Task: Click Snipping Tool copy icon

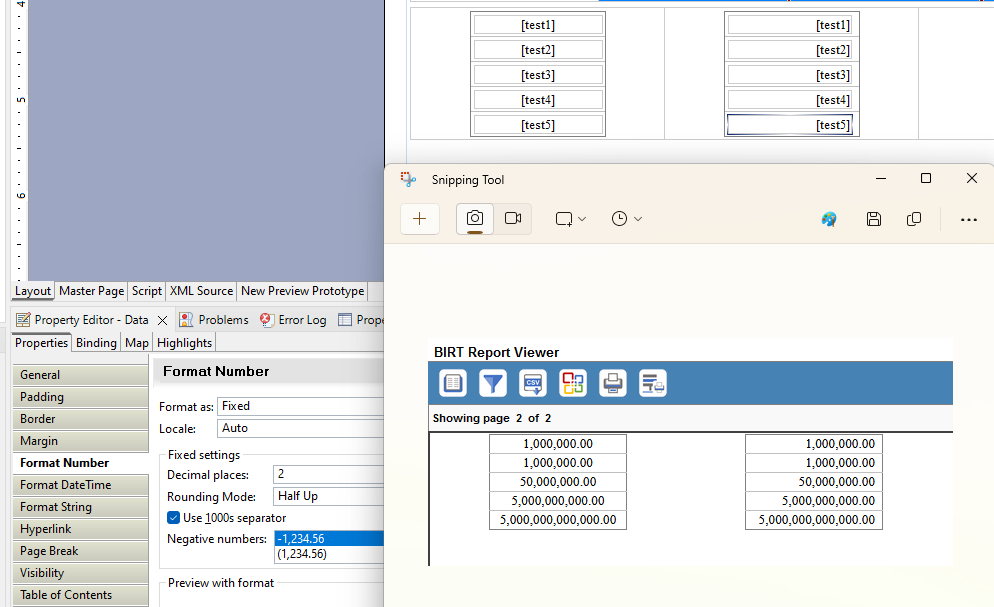Action: pos(913,219)
